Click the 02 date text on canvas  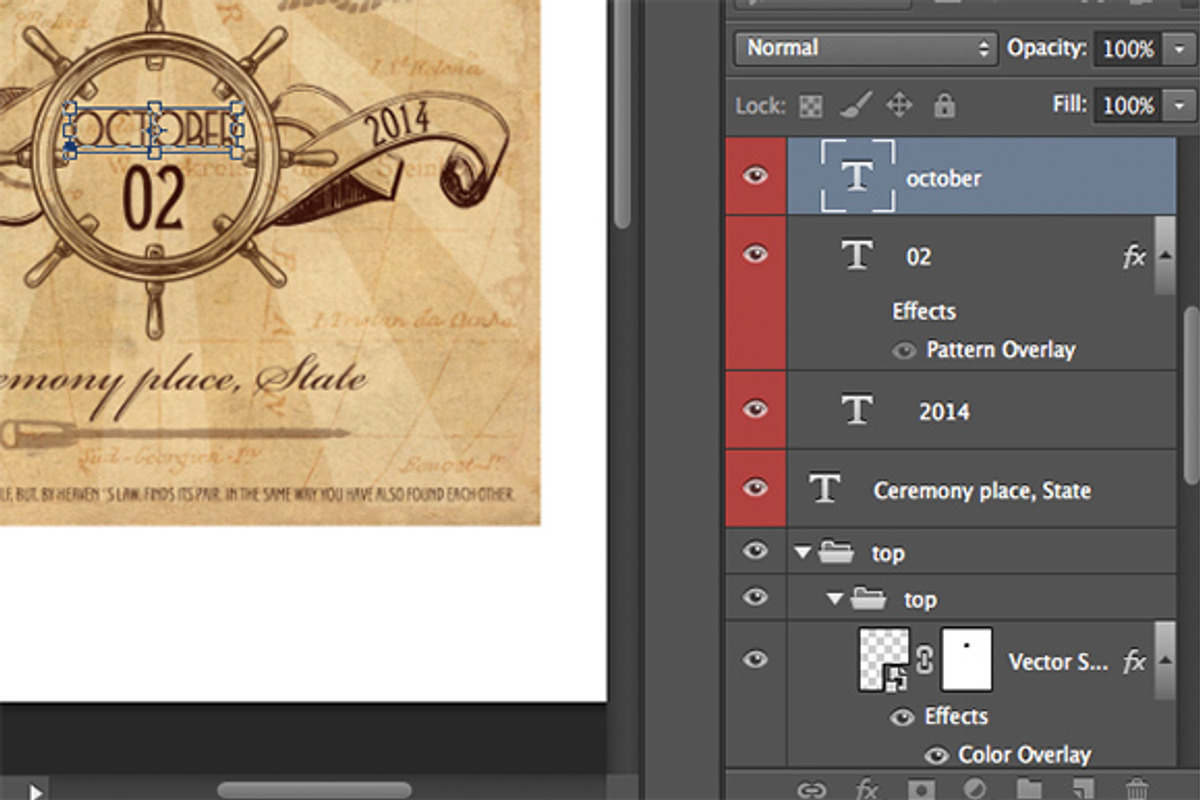pos(155,197)
